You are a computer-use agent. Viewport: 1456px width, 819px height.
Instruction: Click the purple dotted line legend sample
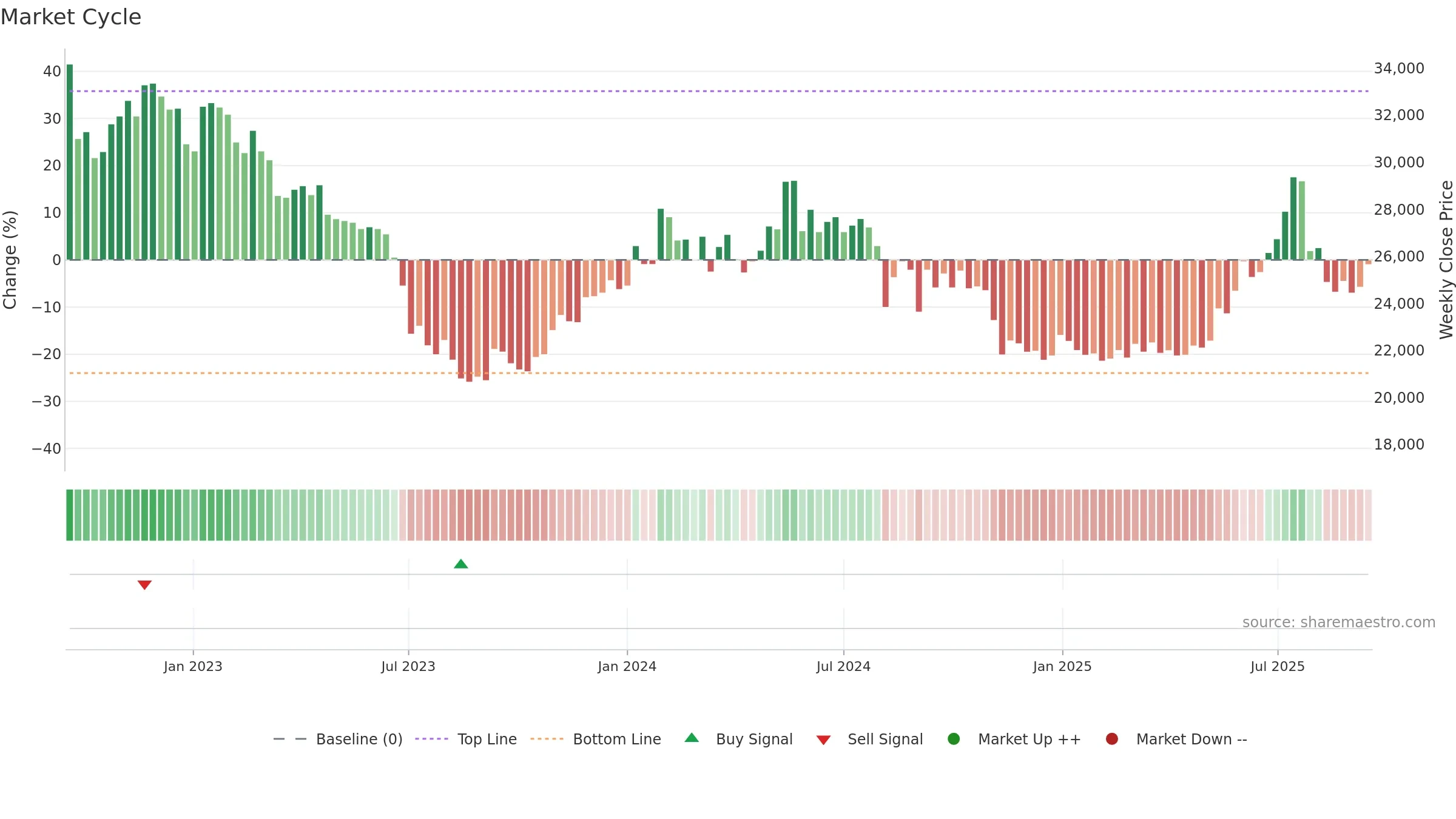(431, 739)
